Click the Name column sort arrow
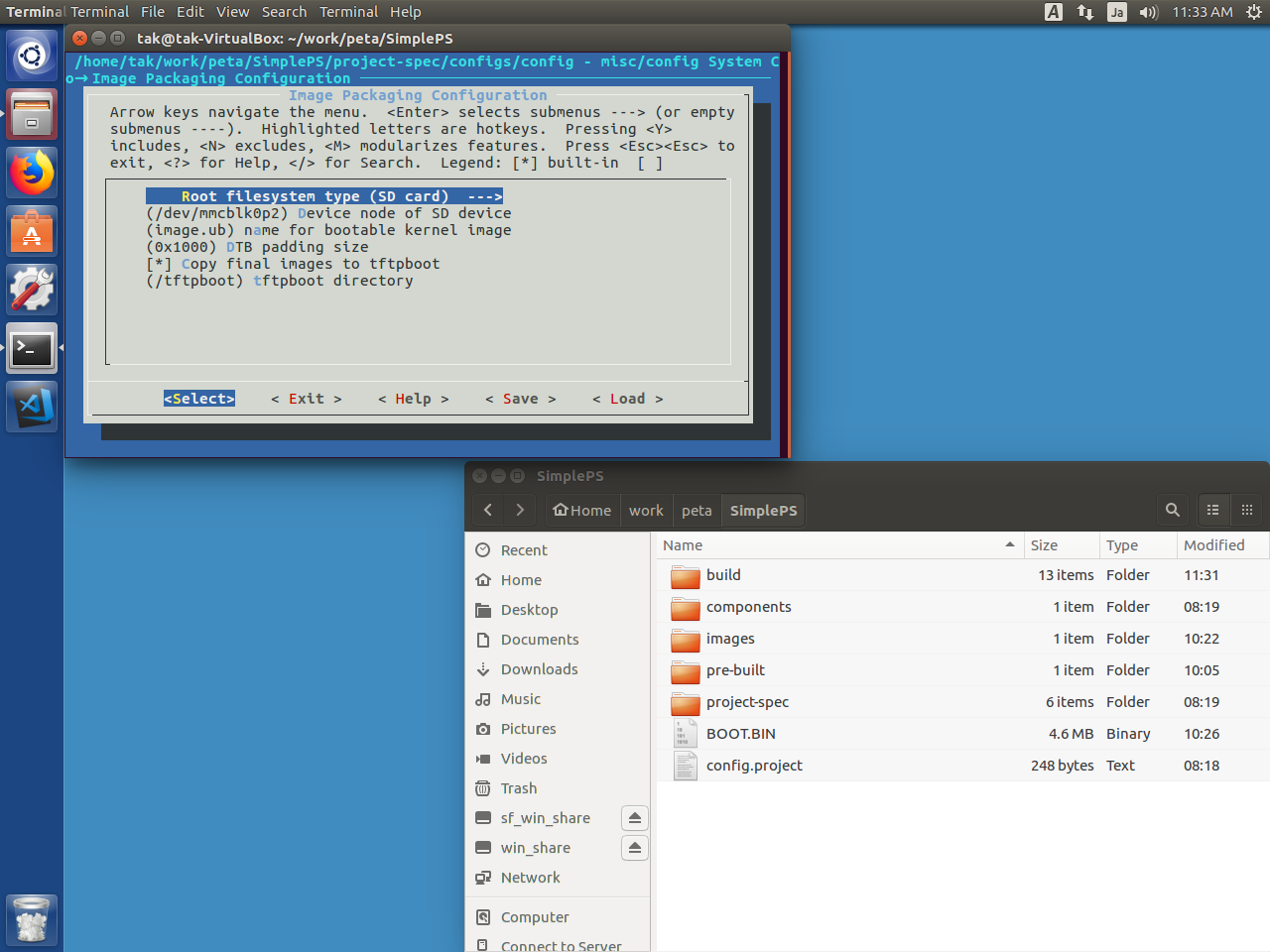 tap(1010, 545)
